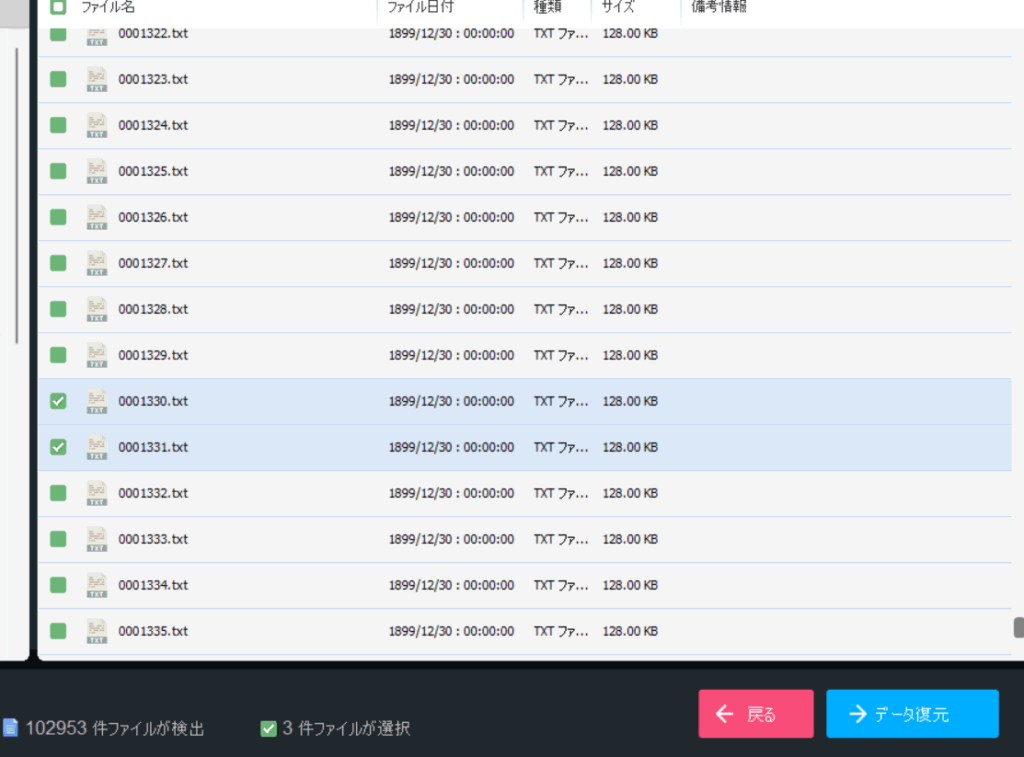
Task: Sort by the ファイル日付 column header
Action: [421, 7]
